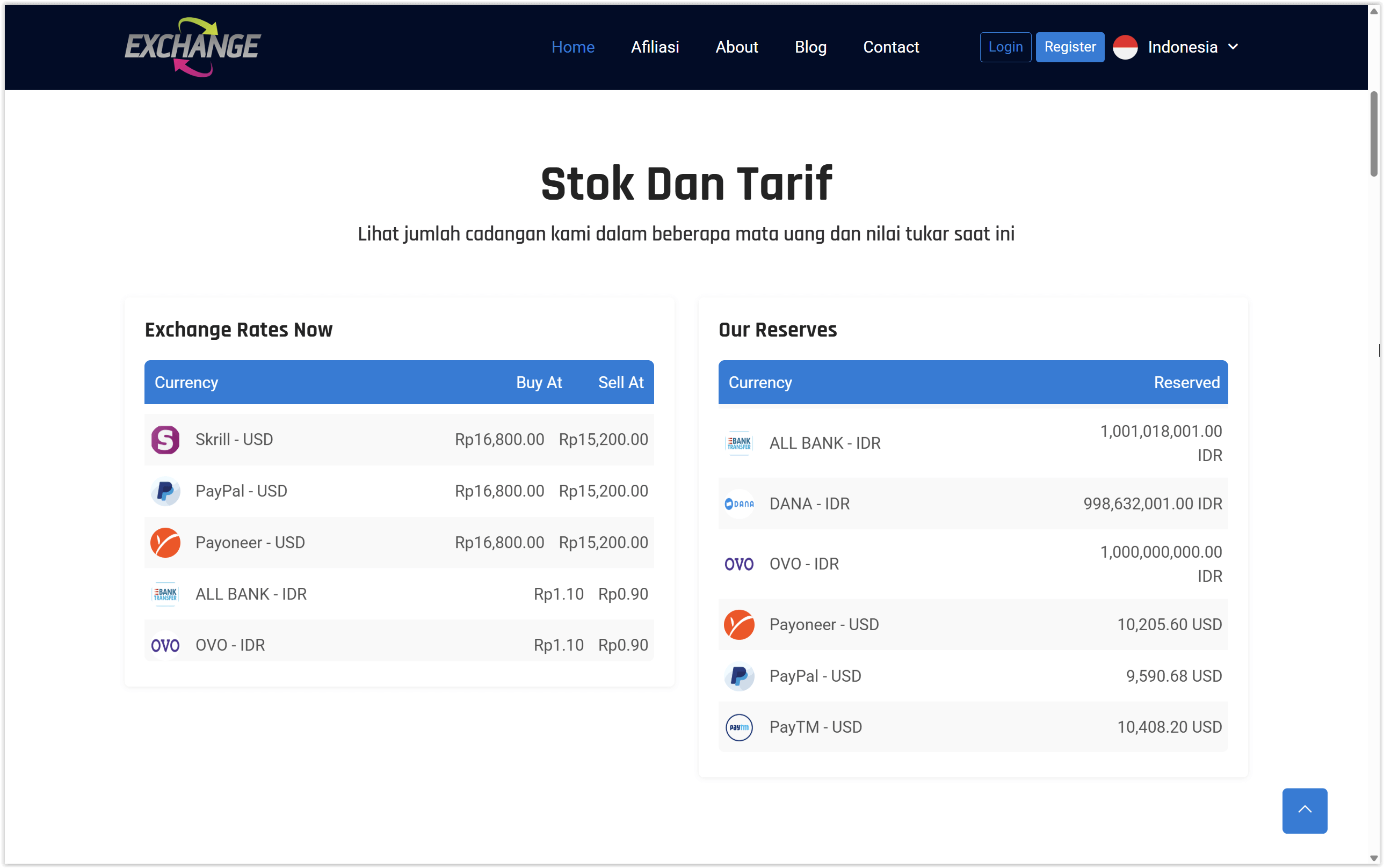Click the scroll-to-top arrow button
The image size is (1384, 868).
coord(1305,811)
